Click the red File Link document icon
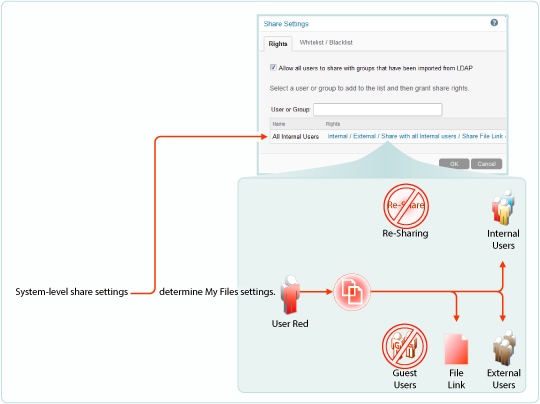 (x=456, y=349)
